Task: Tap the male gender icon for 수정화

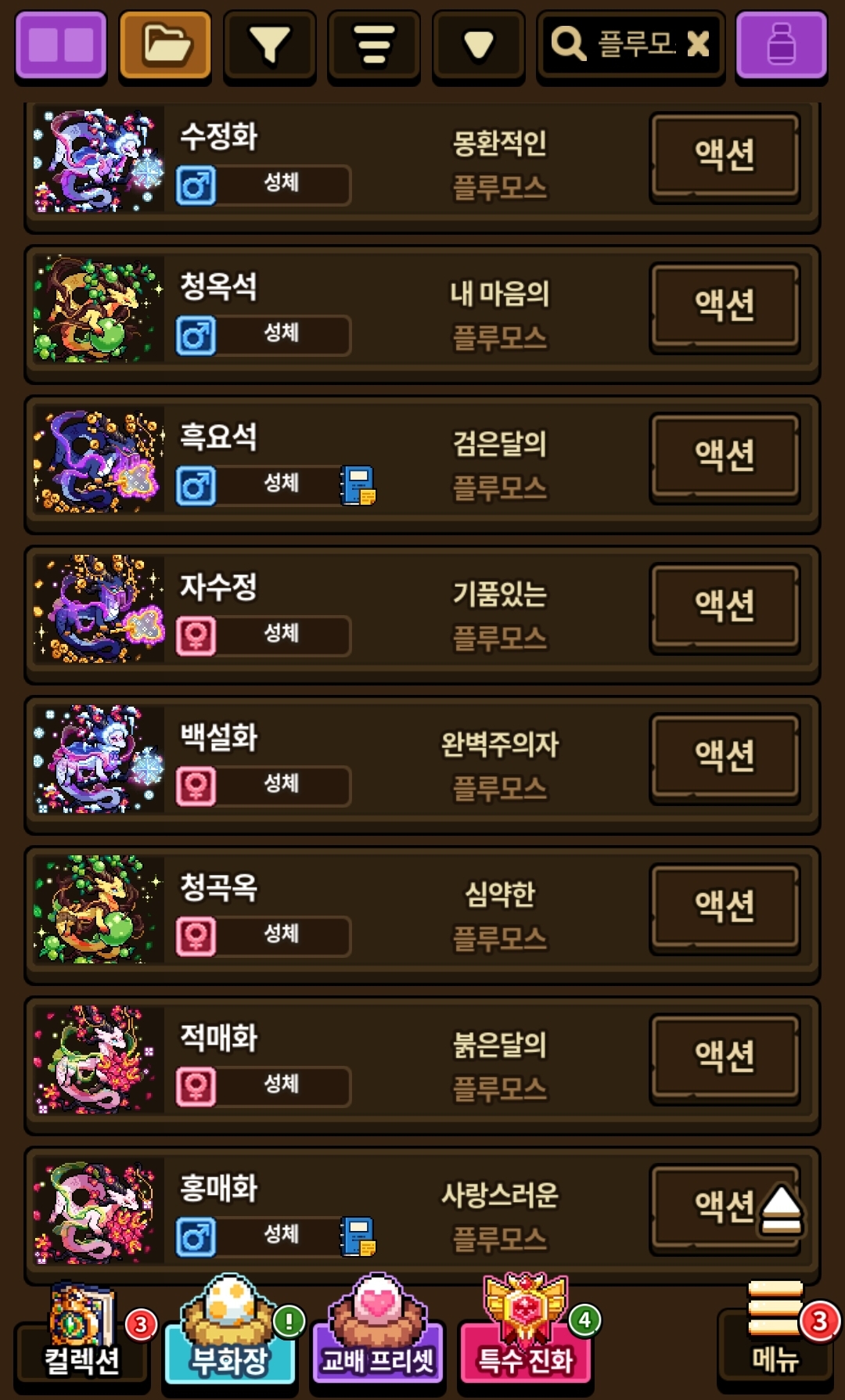Action: coord(196,185)
